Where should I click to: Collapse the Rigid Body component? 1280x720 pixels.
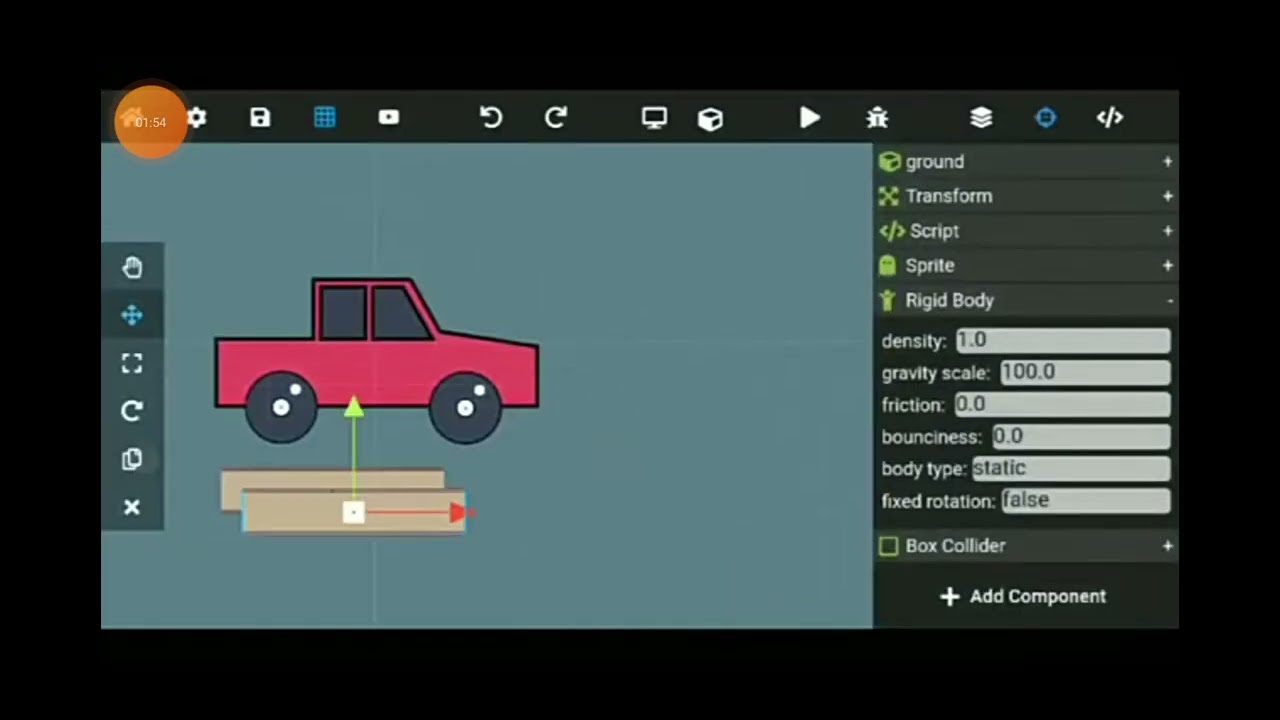point(1026,300)
